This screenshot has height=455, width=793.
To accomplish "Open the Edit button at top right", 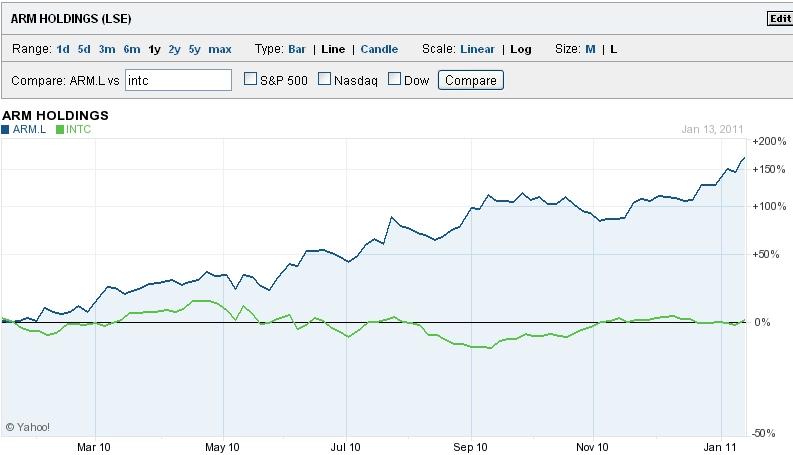I will coord(780,19).
